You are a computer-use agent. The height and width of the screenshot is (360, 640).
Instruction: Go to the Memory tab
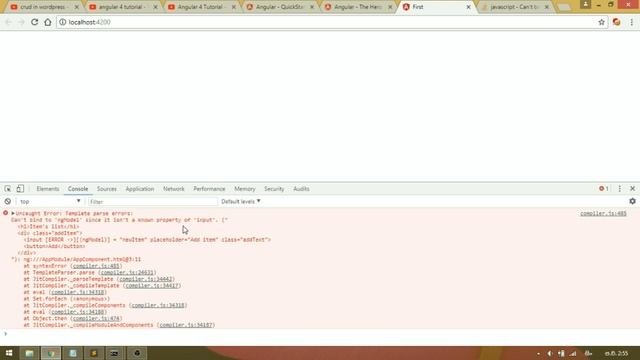tap(244, 189)
